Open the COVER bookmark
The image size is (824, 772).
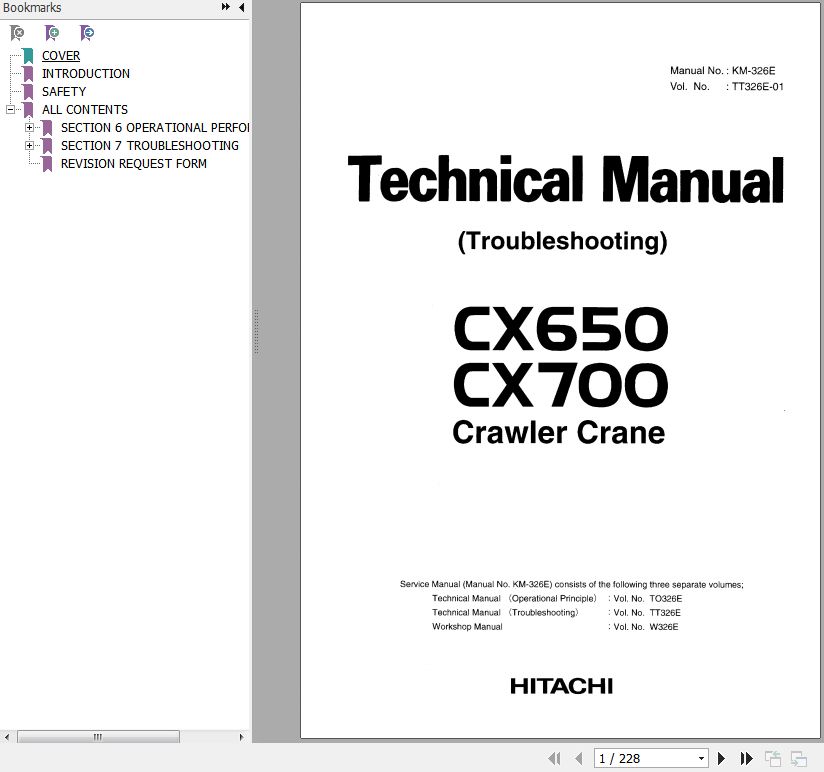[x=61, y=56]
